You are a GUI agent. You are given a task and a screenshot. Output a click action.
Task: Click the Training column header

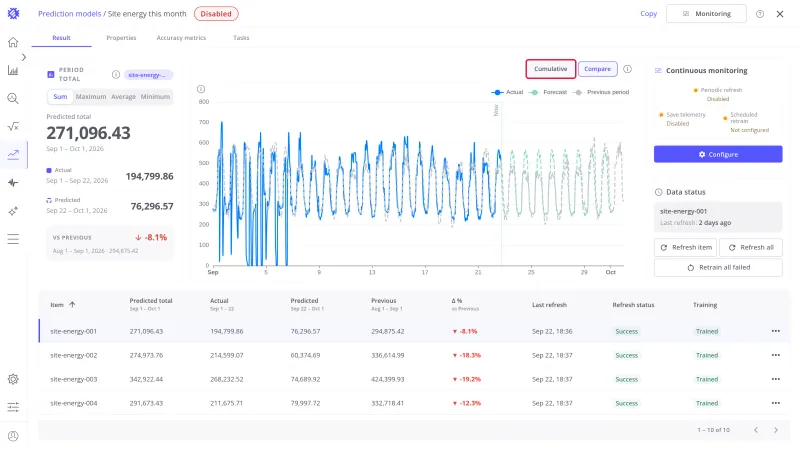[705, 305]
